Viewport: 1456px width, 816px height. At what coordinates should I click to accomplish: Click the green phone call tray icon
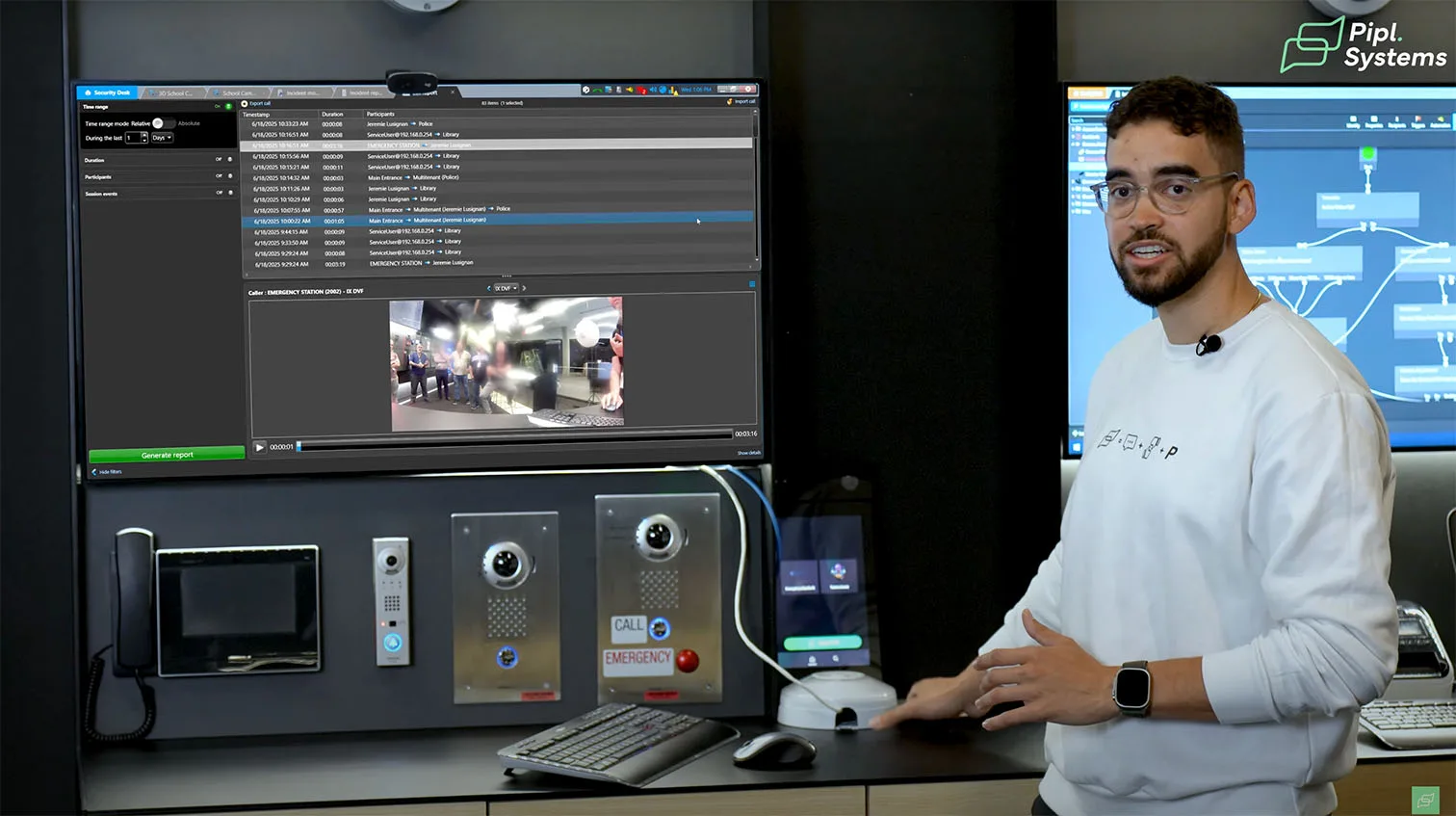598,91
